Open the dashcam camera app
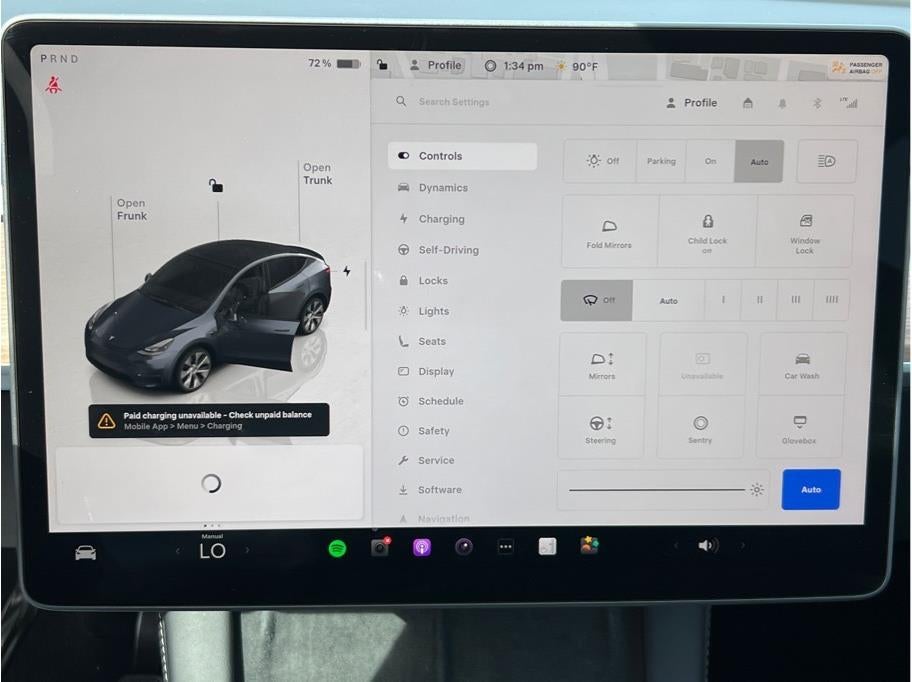Viewport: 912px width, 682px height. point(380,547)
